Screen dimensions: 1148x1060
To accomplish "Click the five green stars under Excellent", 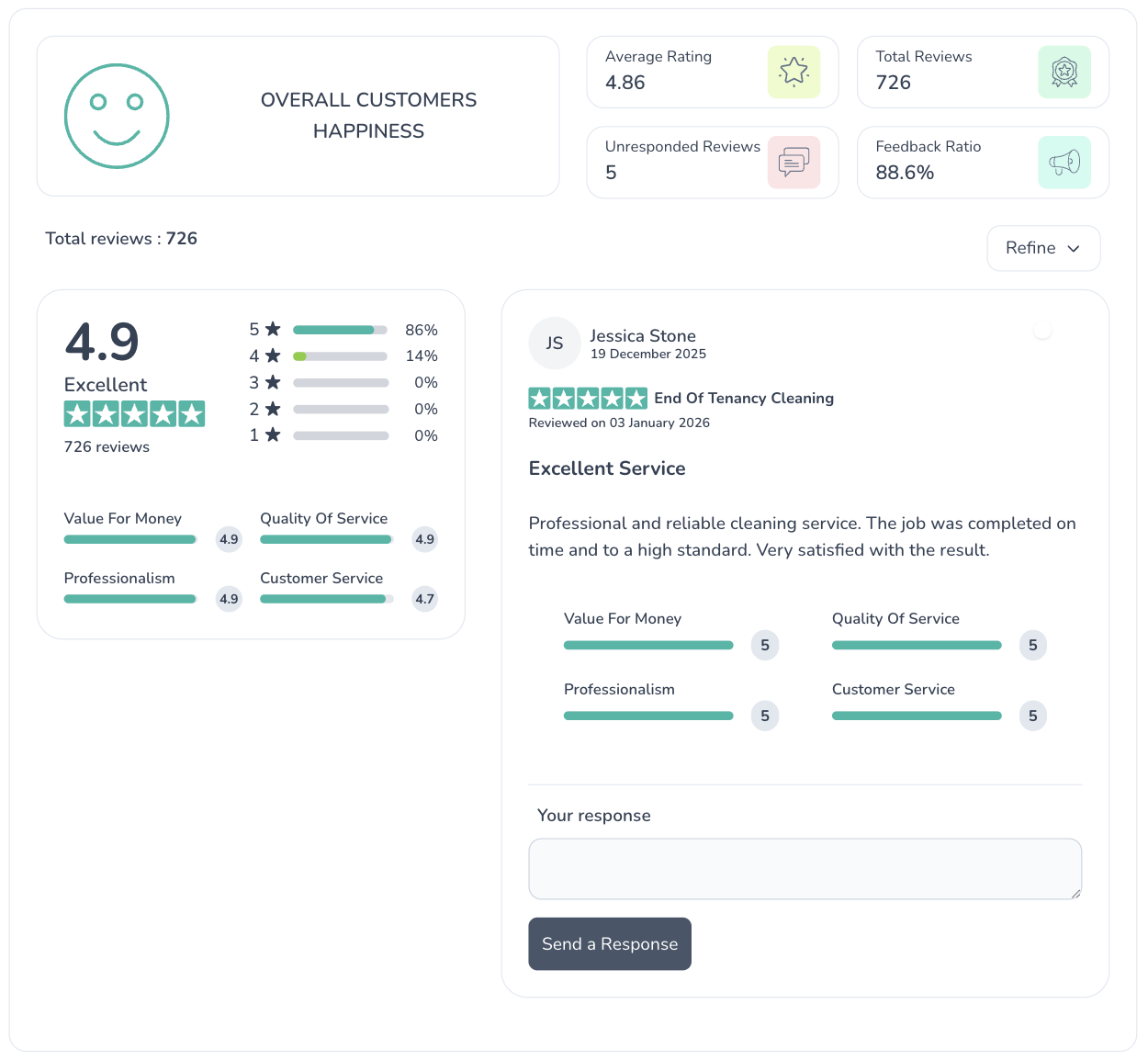I will click(134, 413).
